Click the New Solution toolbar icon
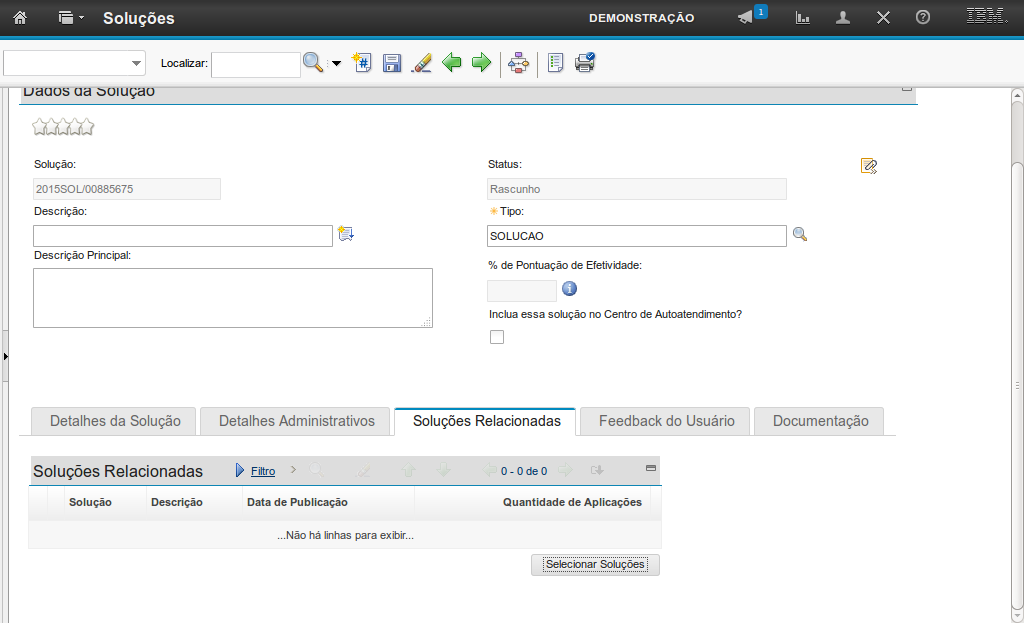The height and width of the screenshot is (624, 1024). (363, 63)
